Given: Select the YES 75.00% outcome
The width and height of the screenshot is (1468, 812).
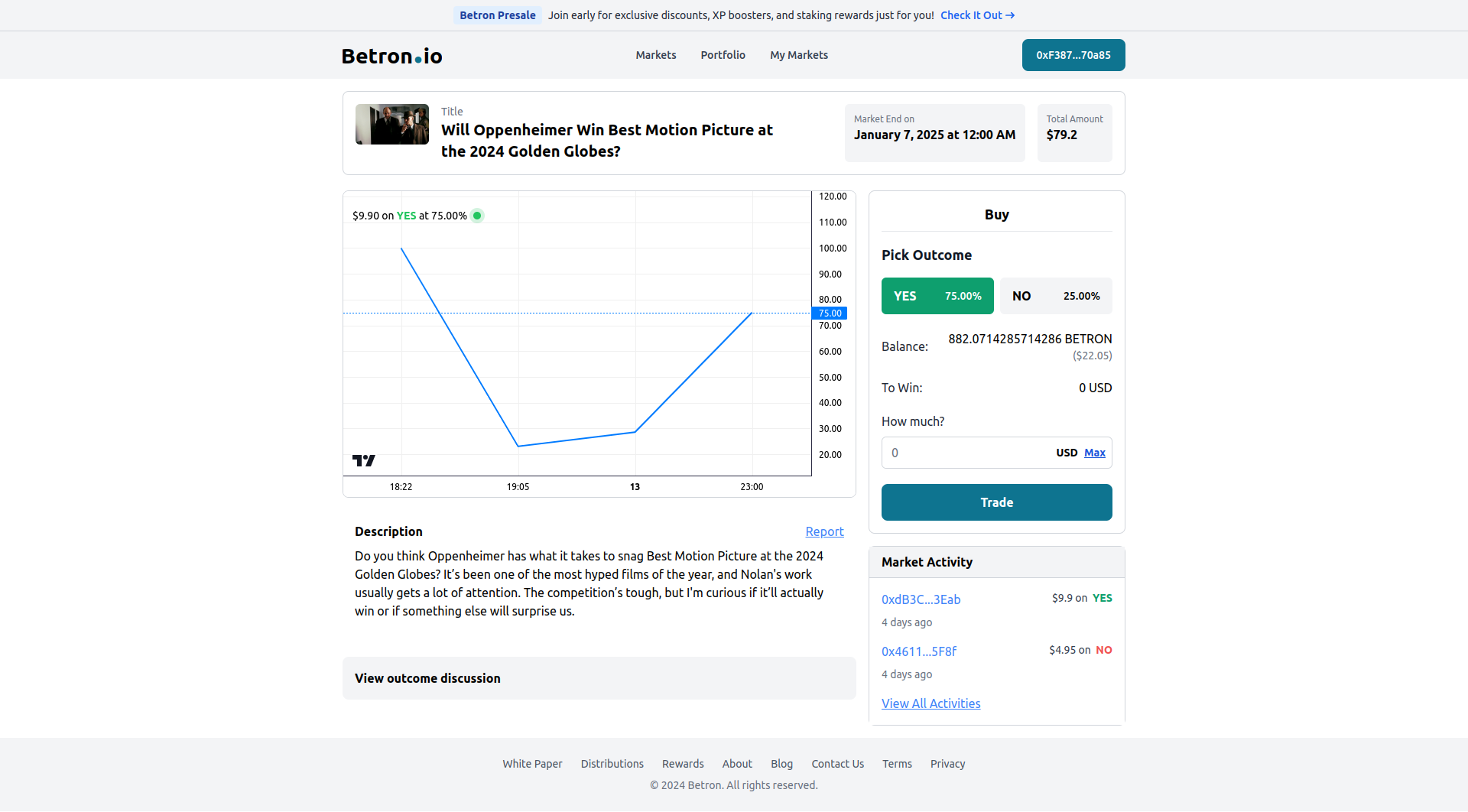Looking at the screenshot, I should (937, 296).
